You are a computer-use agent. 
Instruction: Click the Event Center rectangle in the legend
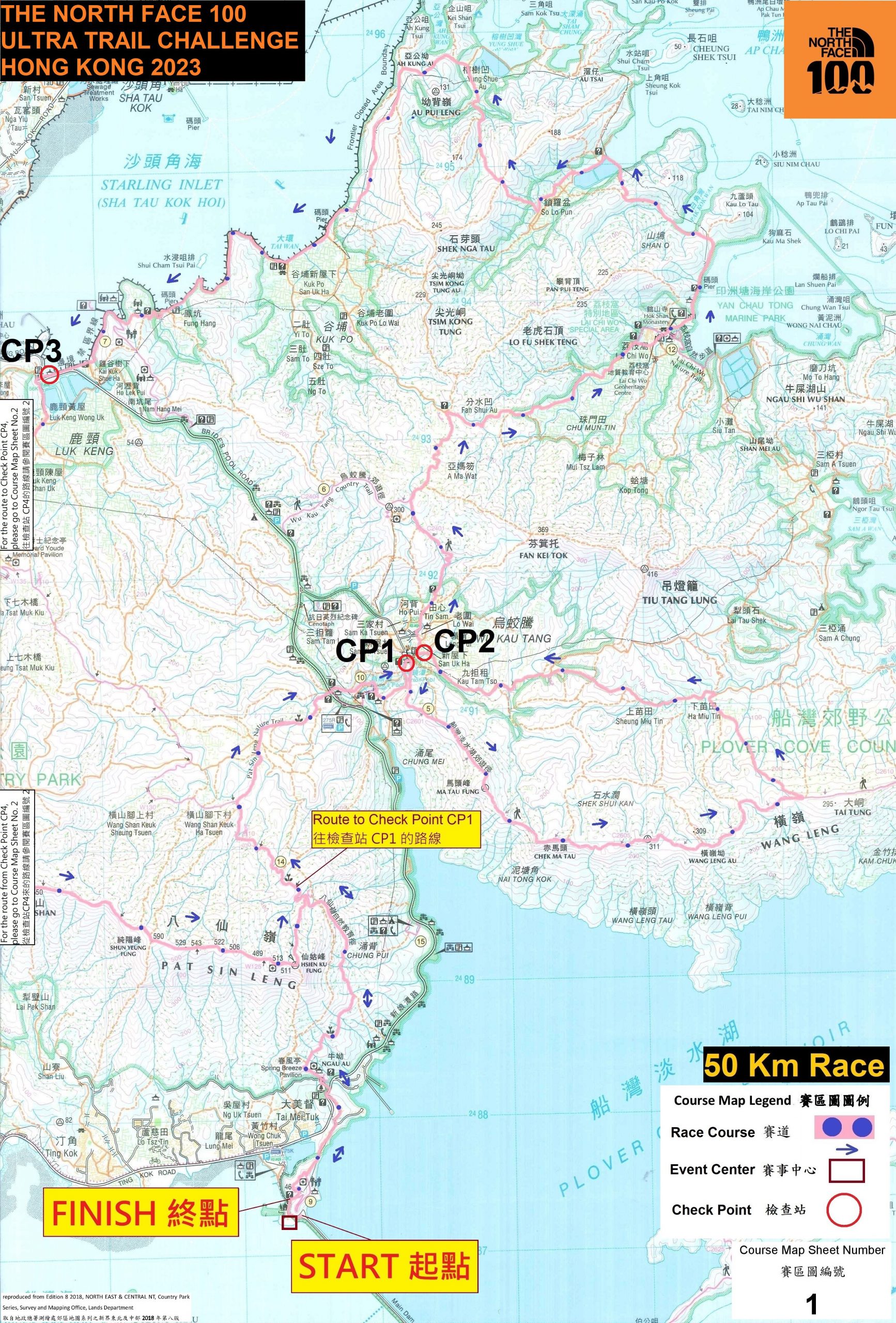(x=846, y=1171)
